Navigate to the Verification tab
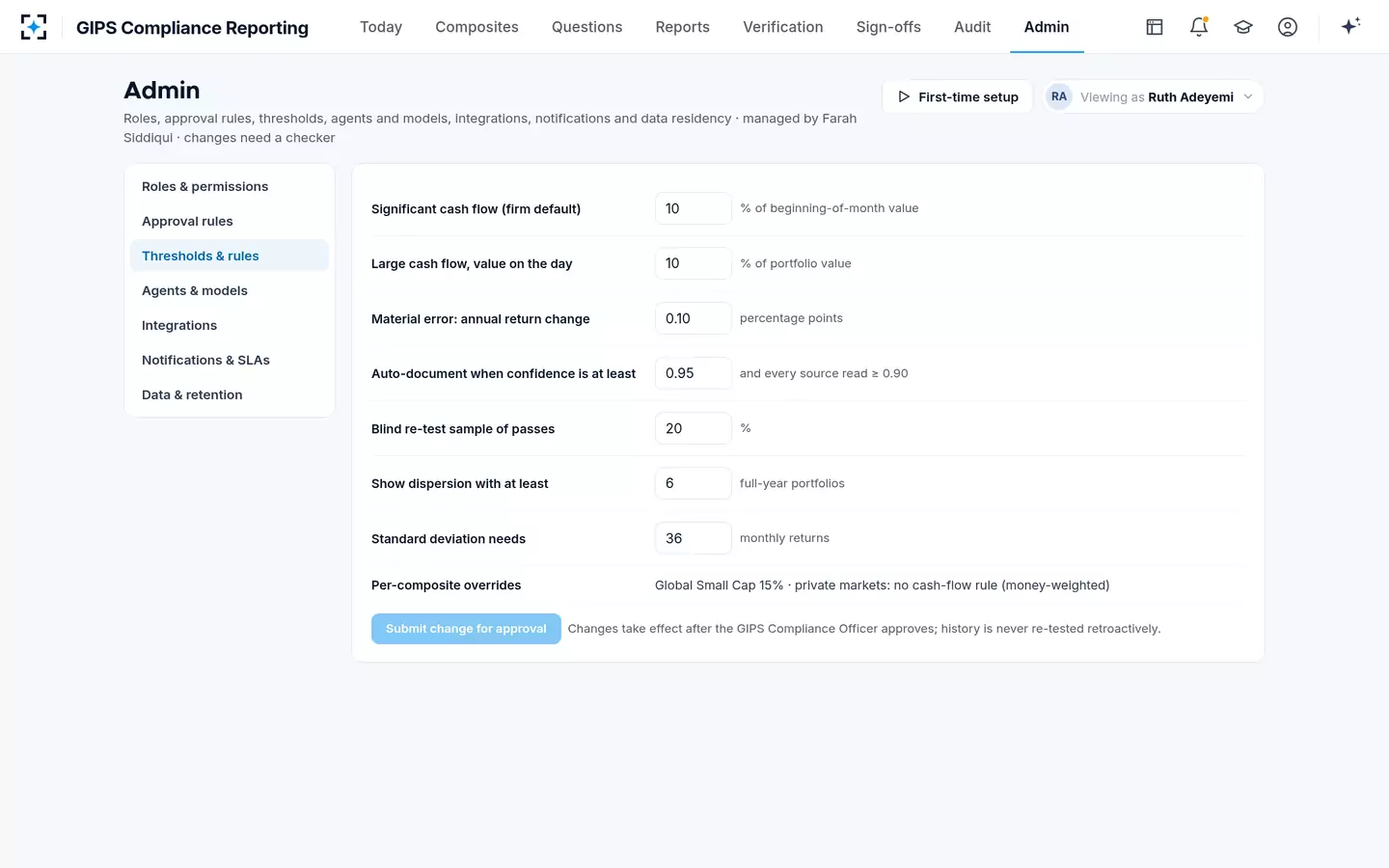 (783, 27)
